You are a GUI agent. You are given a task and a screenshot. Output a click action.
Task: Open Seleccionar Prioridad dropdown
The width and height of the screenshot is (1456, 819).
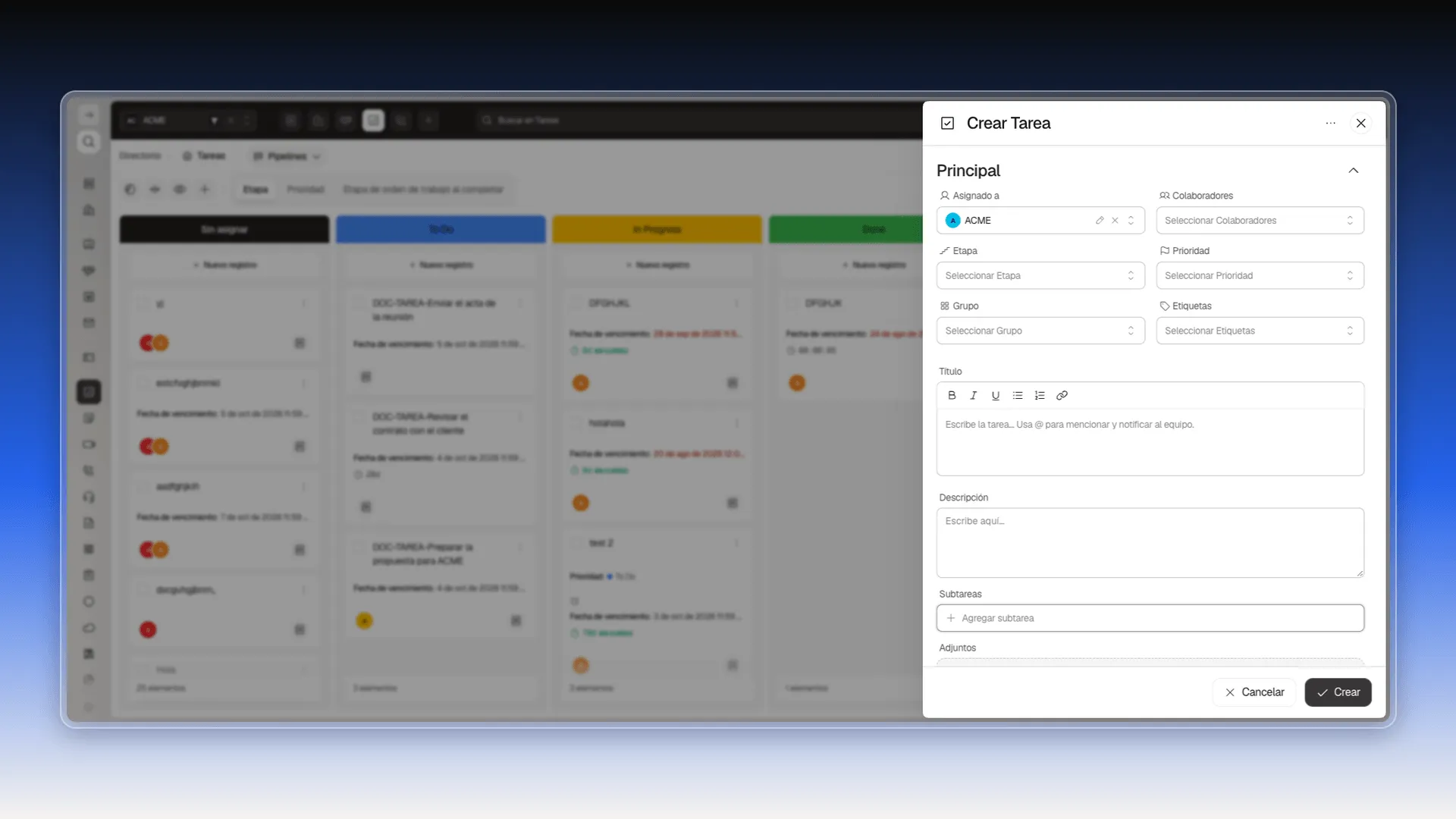(x=1260, y=276)
